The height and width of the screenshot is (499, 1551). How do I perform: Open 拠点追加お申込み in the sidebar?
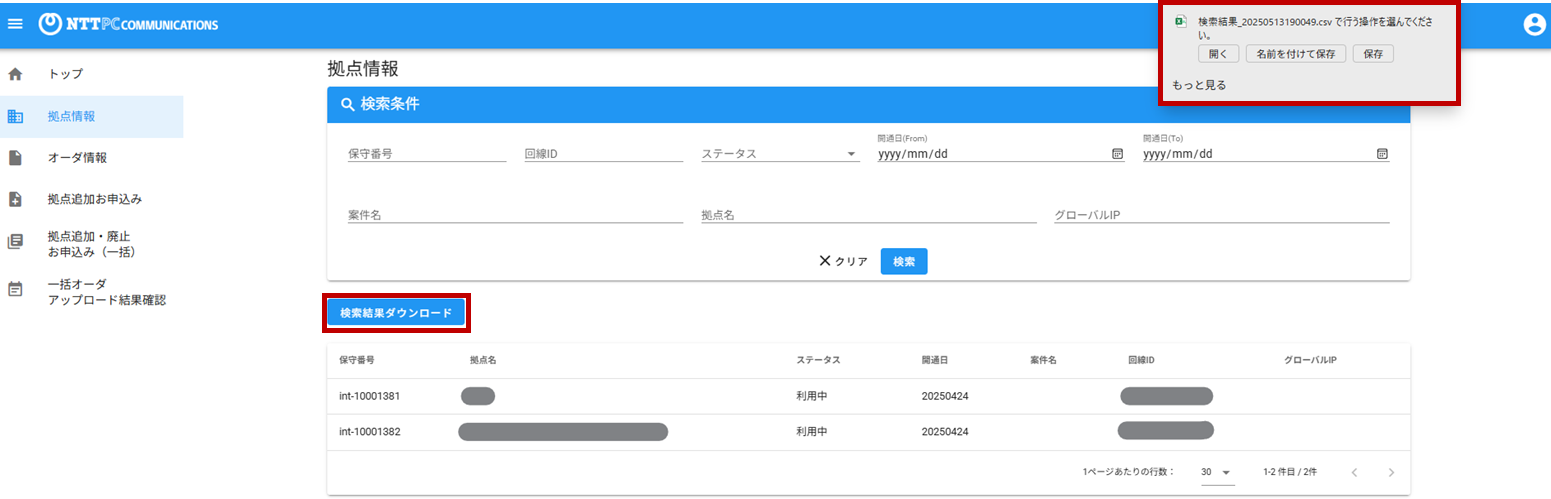click(x=92, y=199)
